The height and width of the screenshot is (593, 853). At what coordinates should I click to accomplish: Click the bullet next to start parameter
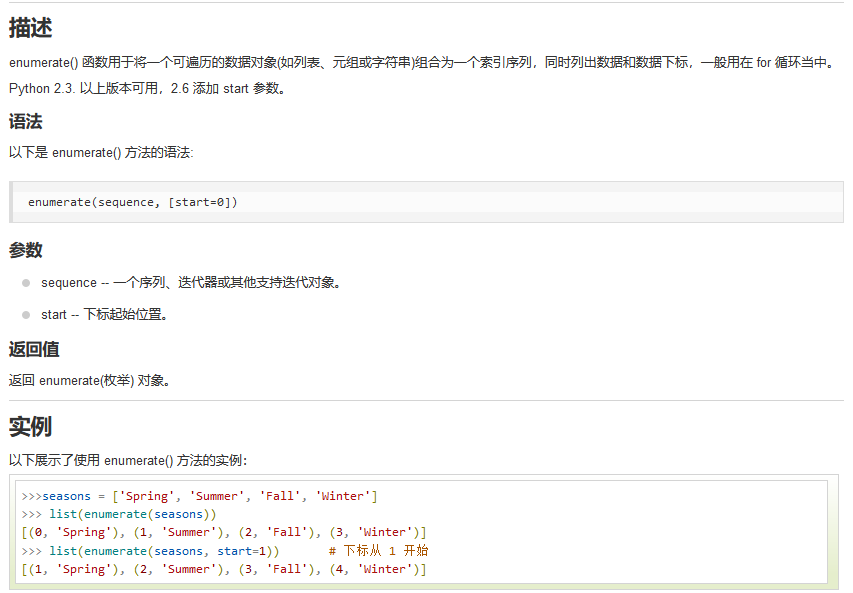coord(24,313)
